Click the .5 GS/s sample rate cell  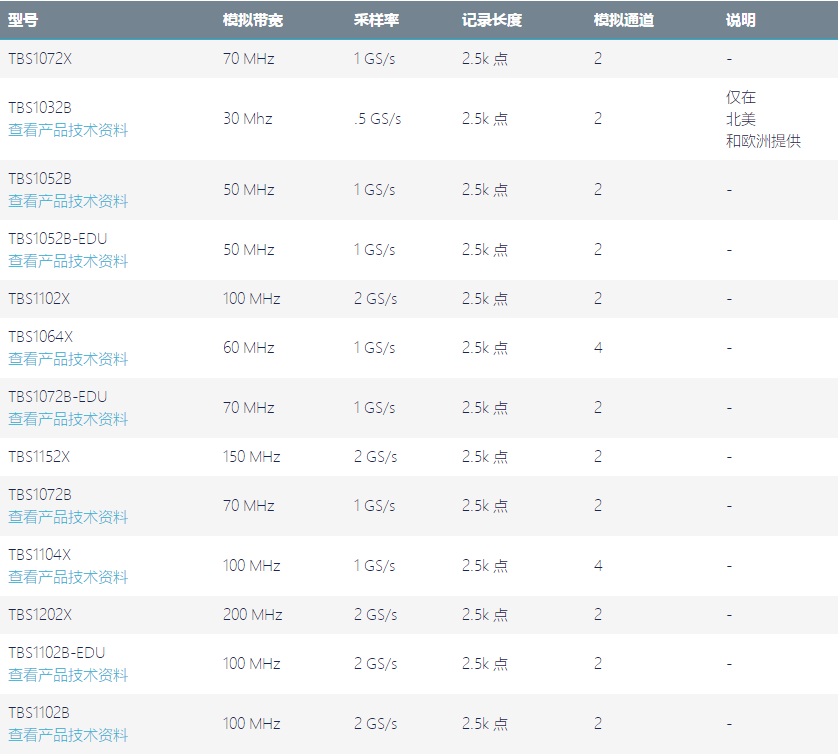coord(377,119)
